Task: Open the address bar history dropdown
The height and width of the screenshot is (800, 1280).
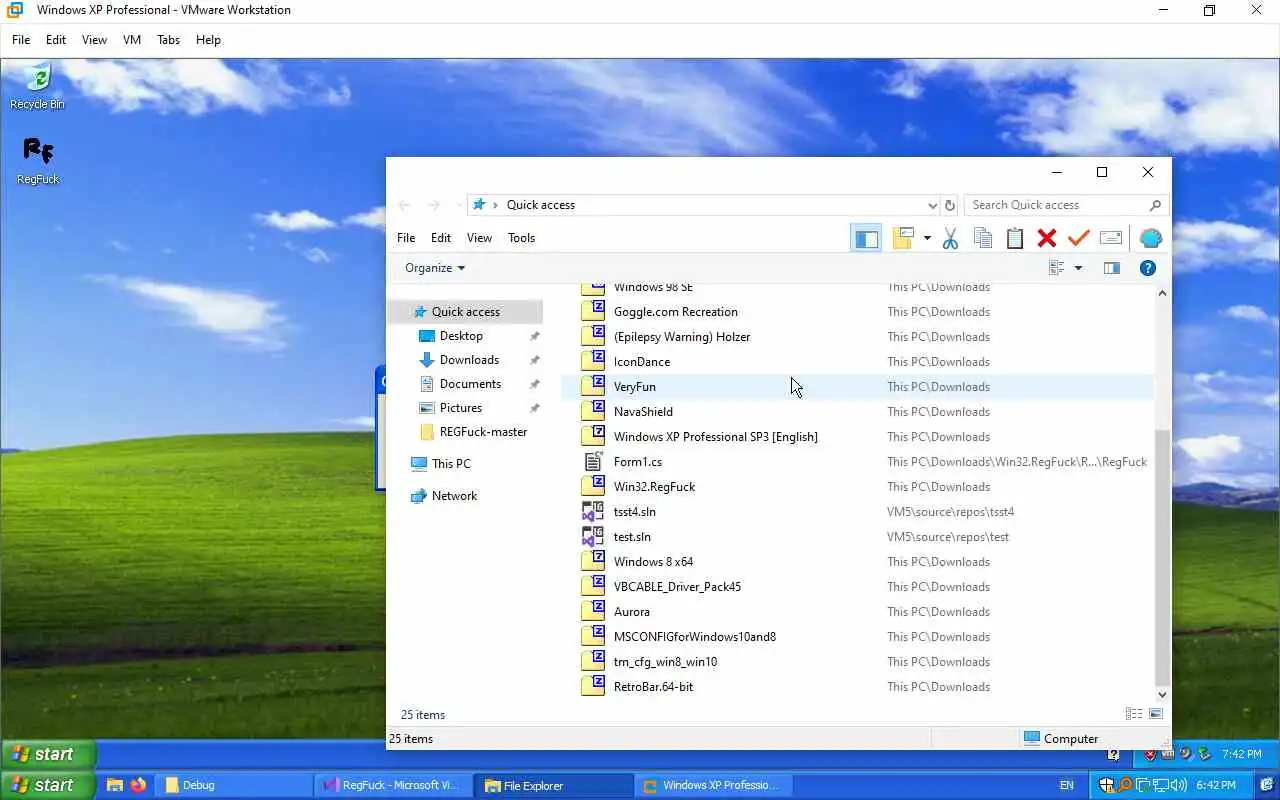Action: [x=932, y=205]
